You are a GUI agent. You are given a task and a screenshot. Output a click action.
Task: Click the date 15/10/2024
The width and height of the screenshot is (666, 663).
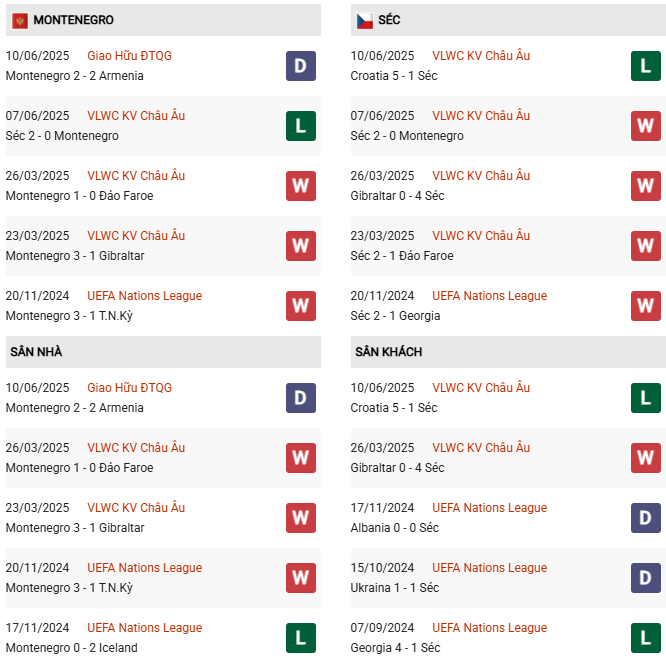click(382, 568)
